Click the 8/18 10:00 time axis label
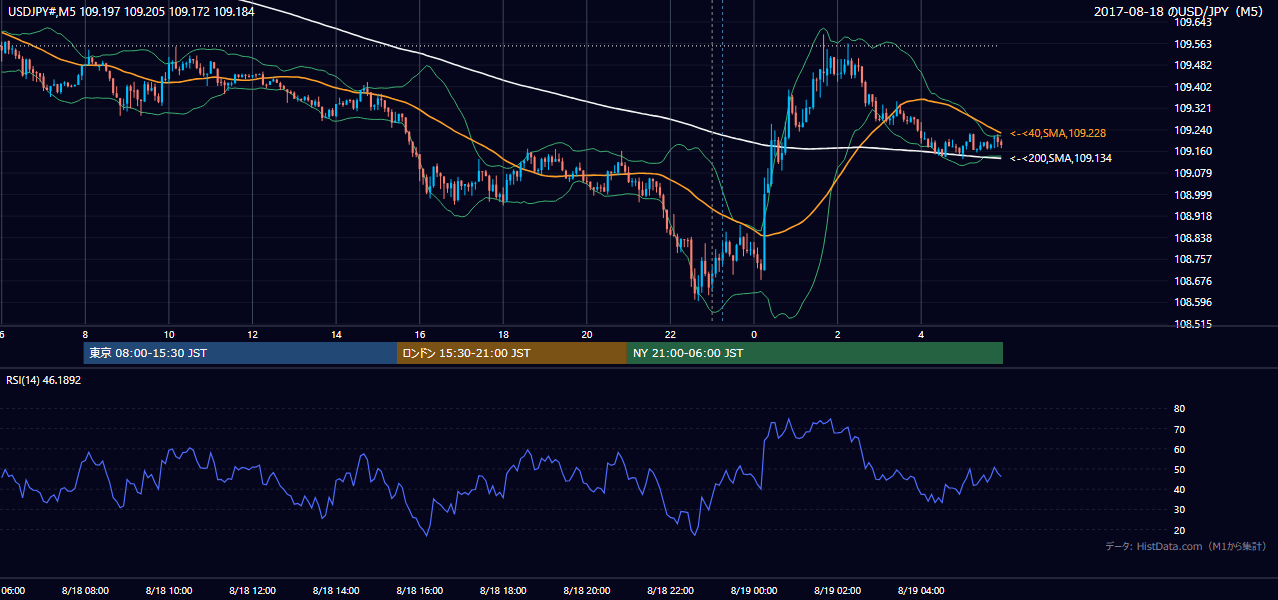Screen dimensions: 1278x600 tap(169, 590)
